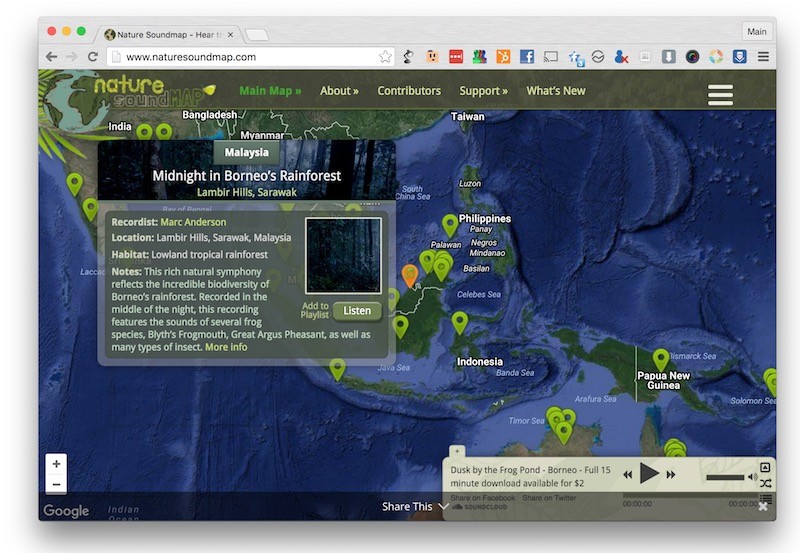Screen dimensions: 800x553
Task: Click the red password-dots extension icon
Action: [456, 57]
